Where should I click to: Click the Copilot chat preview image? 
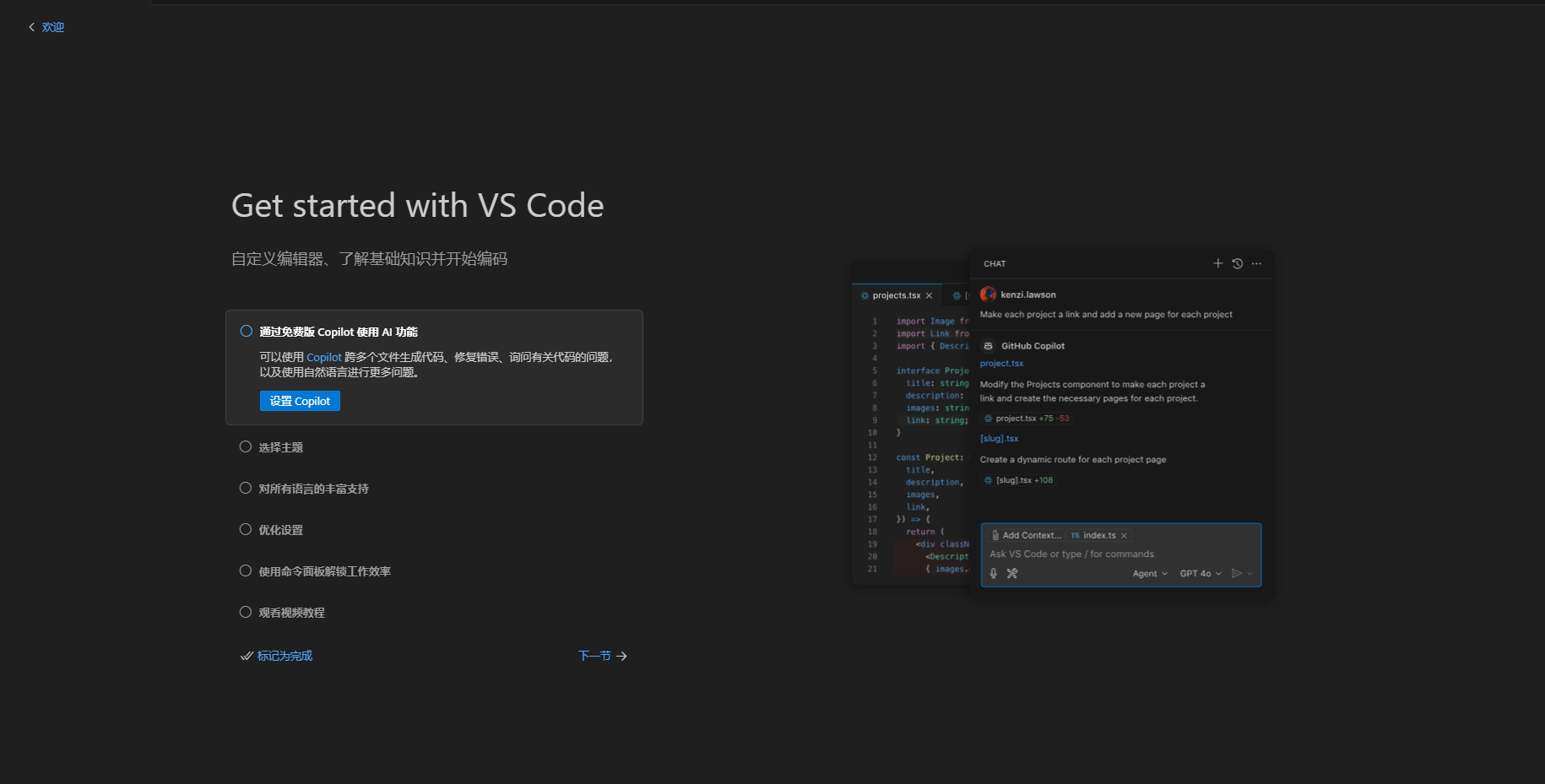1062,424
